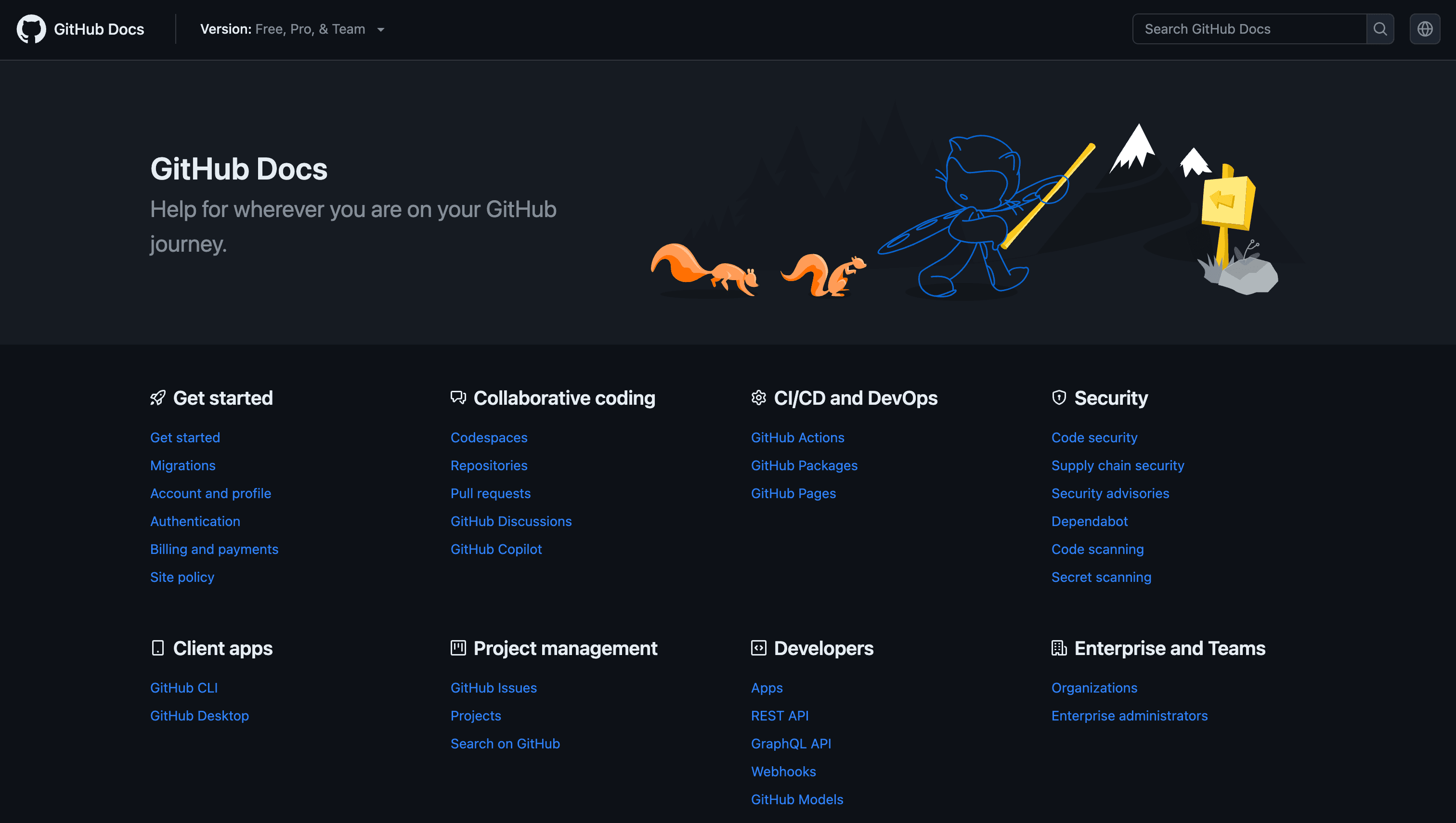Open GitHub Pages link
Screen dimensions: 1456x823
tap(793, 493)
